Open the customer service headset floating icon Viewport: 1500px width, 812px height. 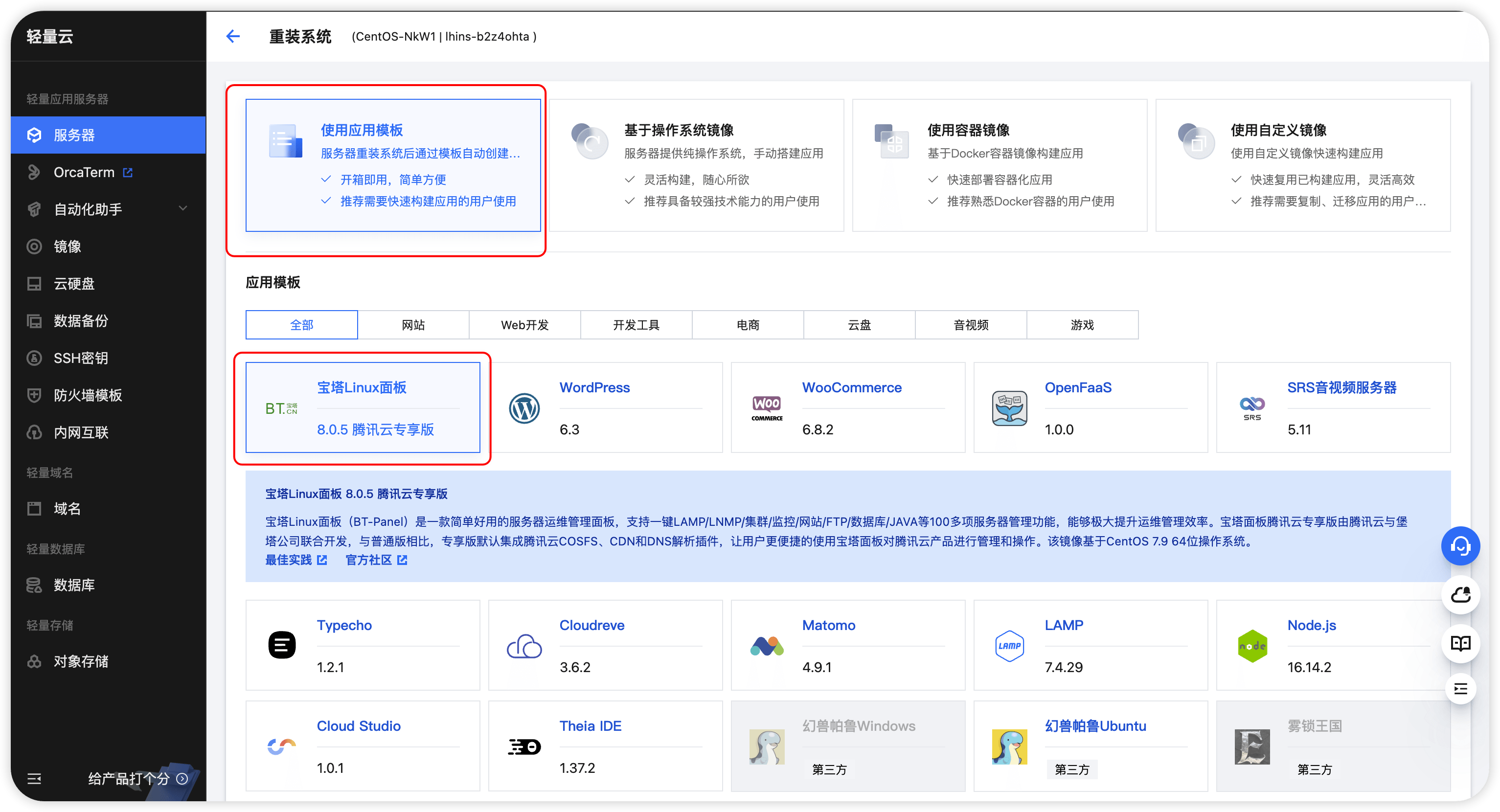pyautogui.click(x=1460, y=545)
